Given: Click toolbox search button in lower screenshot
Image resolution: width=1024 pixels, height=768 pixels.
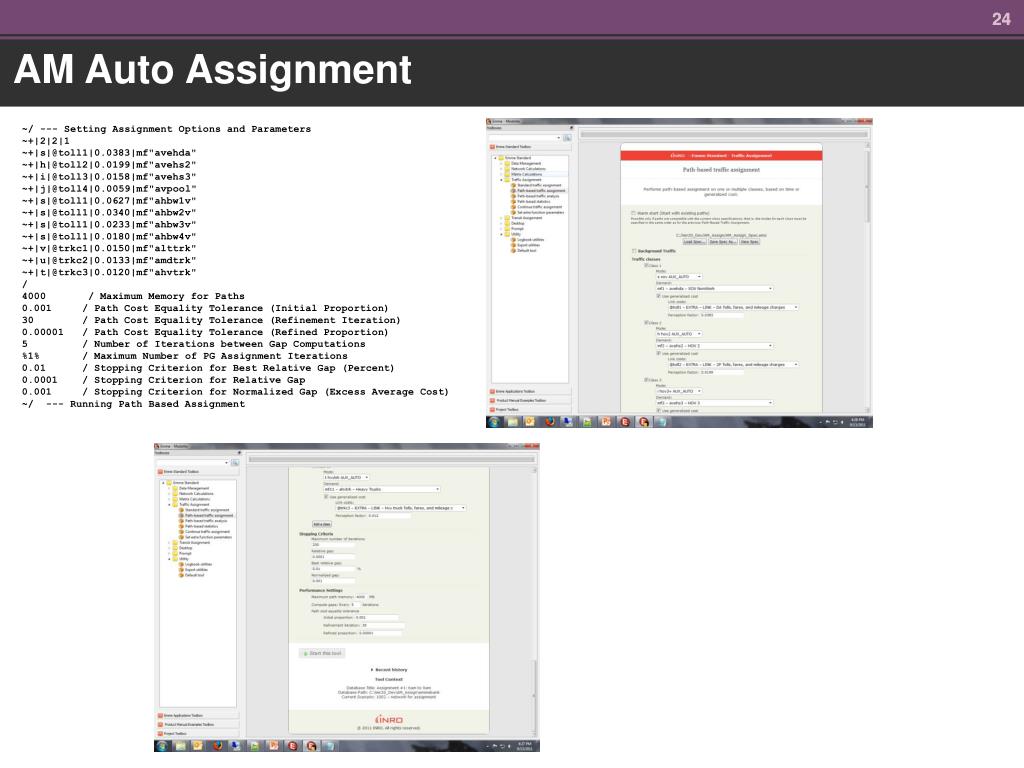Looking at the screenshot, I should click(235, 462).
